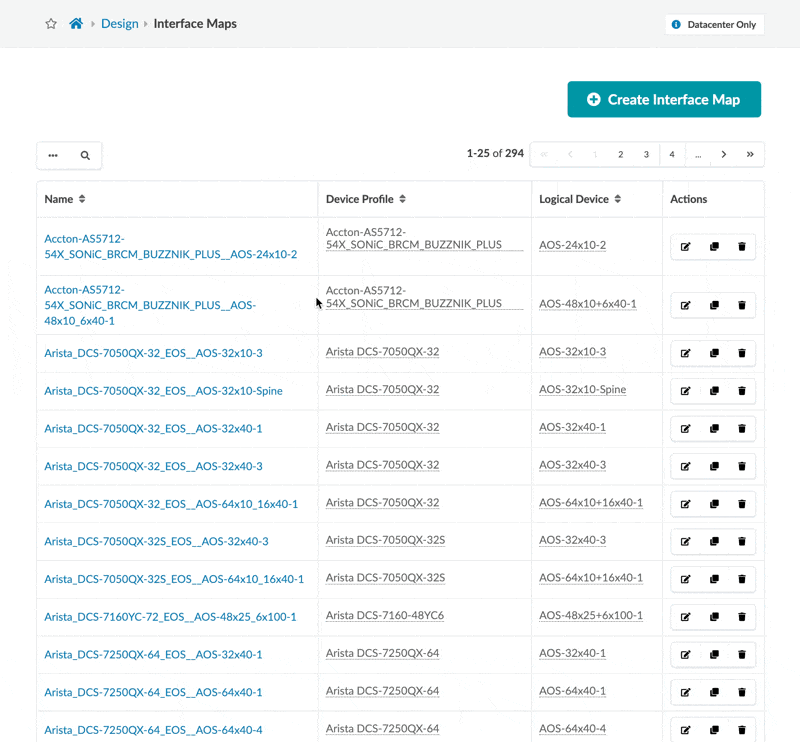
Task: Jump to last page of results
Action: tap(750, 155)
